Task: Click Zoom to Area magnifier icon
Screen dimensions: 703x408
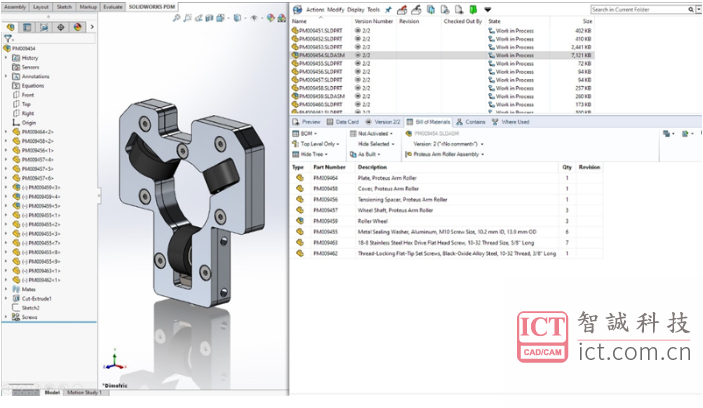Action: [187, 18]
